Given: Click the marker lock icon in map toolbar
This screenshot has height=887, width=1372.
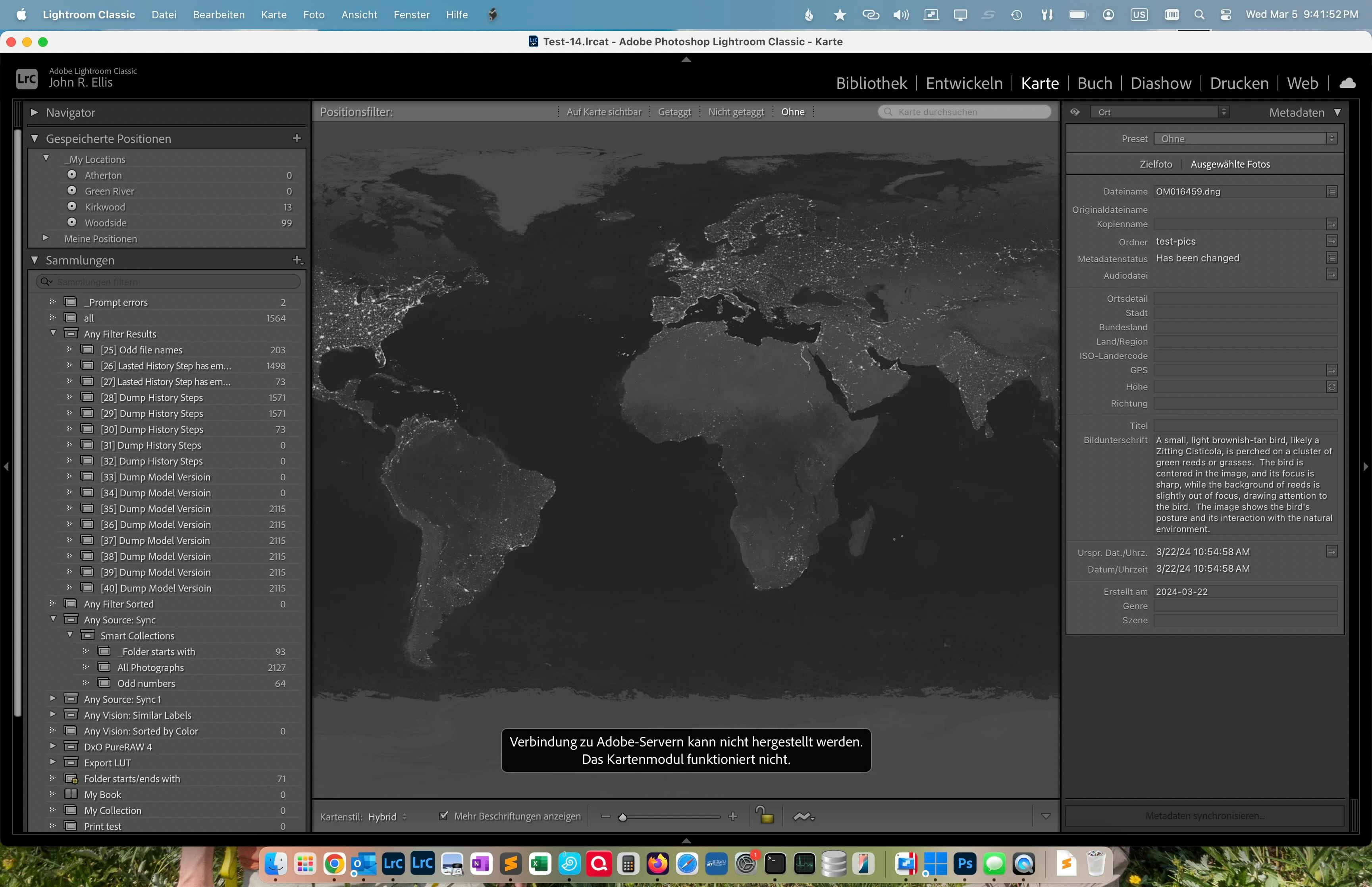Looking at the screenshot, I should point(765,816).
